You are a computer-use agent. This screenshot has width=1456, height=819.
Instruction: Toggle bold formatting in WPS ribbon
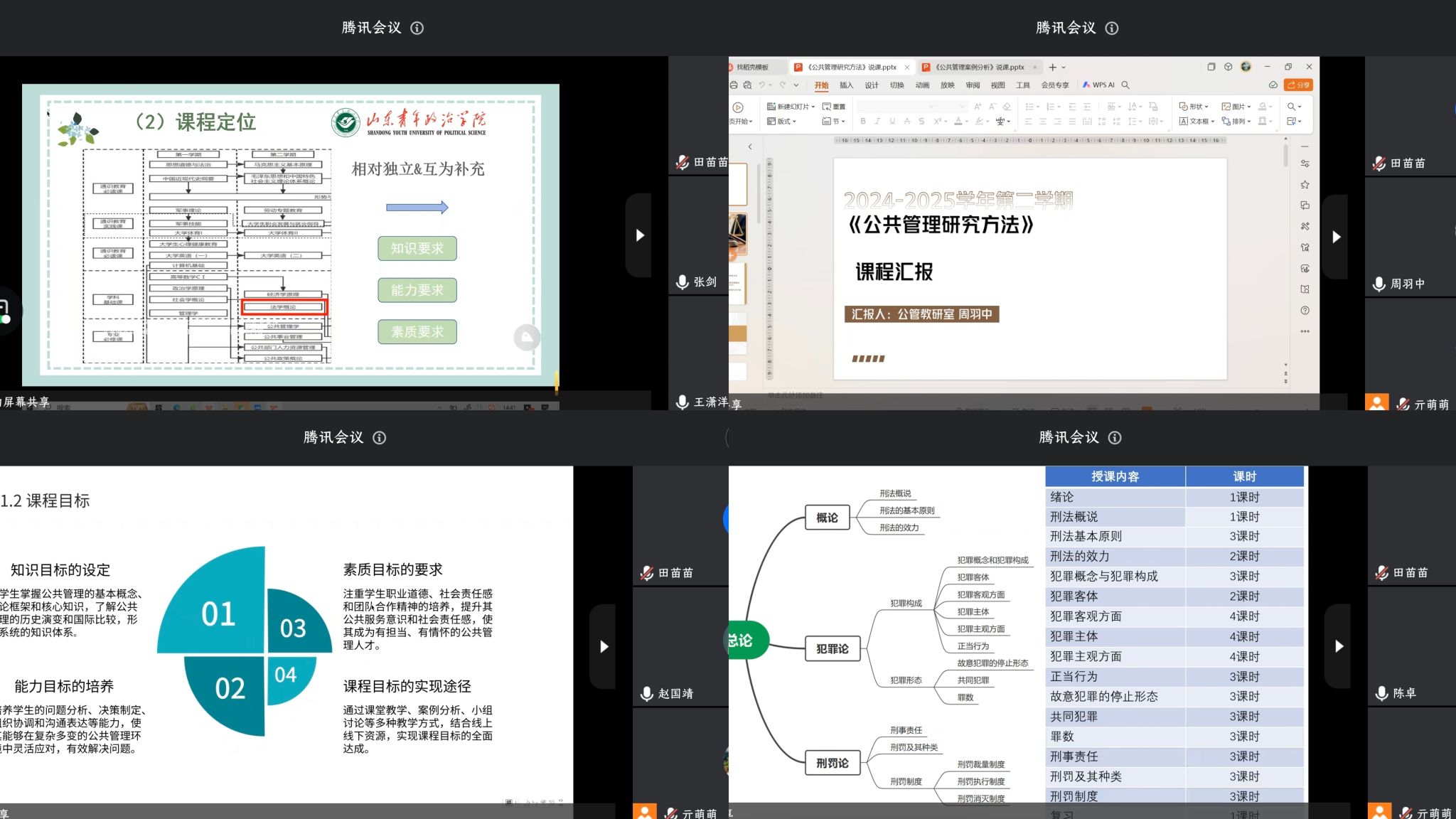[x=863, y=122]
